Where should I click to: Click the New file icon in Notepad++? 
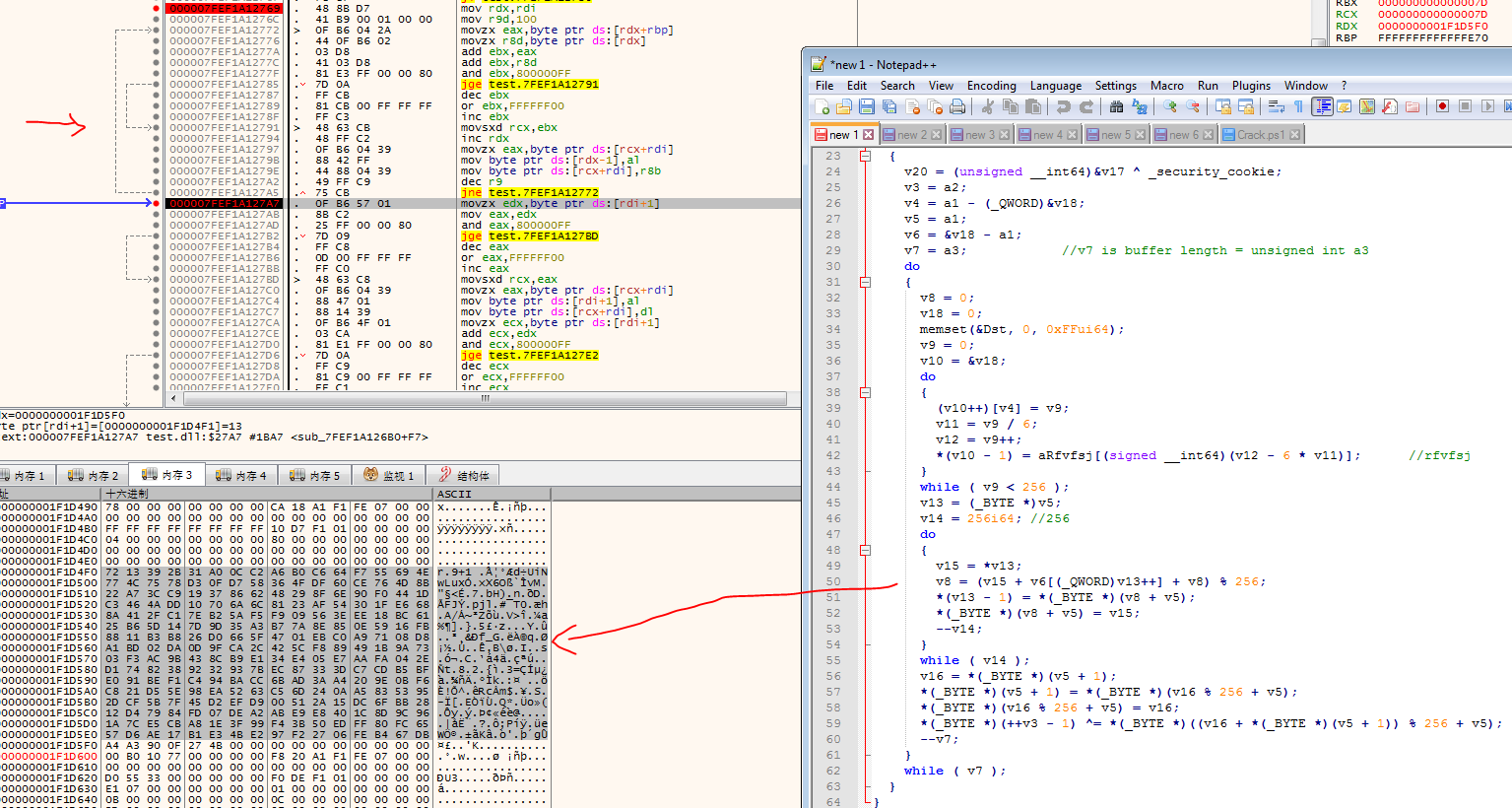tap(822, 106)
